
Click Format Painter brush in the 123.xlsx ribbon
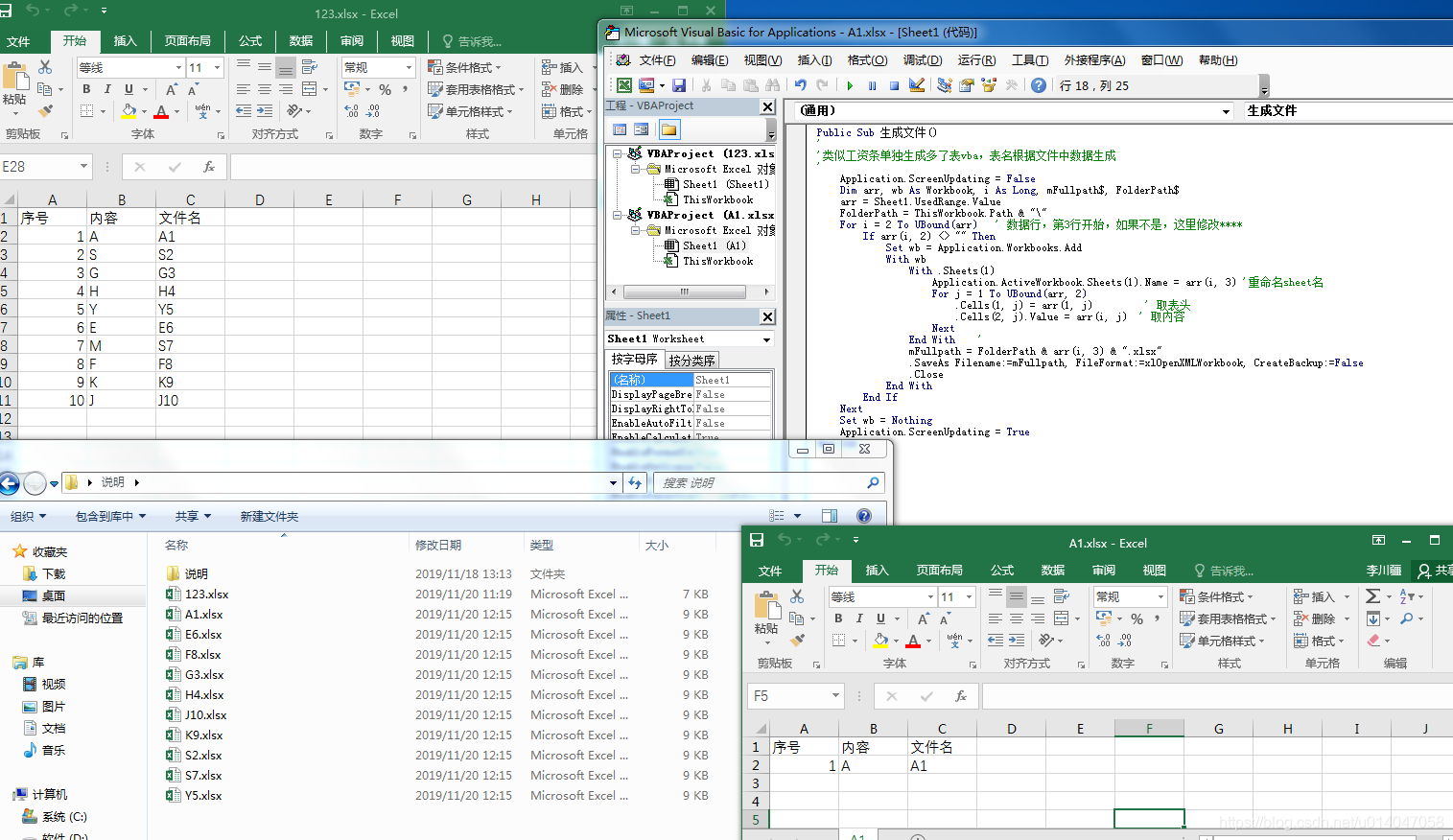click(x=45, y=111)
